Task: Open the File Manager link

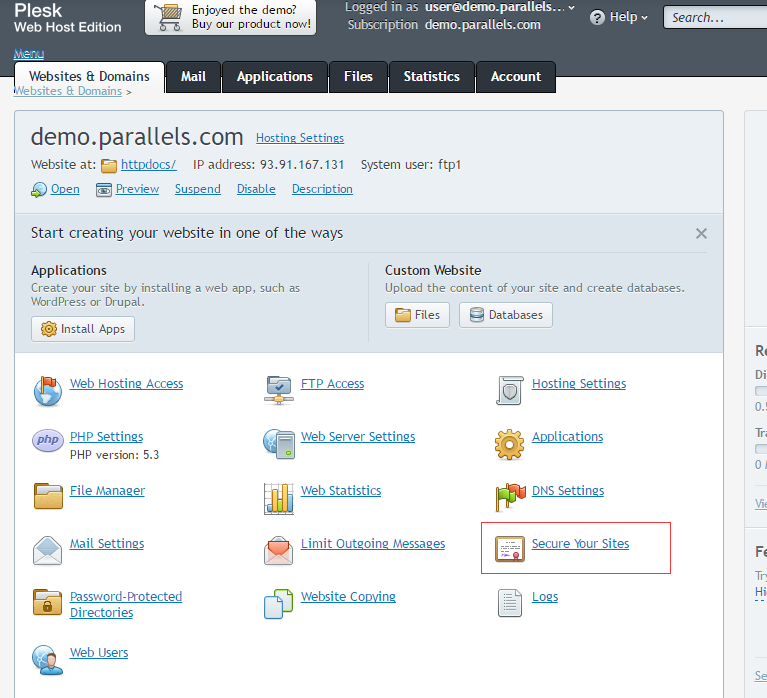Action: pyautogui.click(x=108, y=491)
